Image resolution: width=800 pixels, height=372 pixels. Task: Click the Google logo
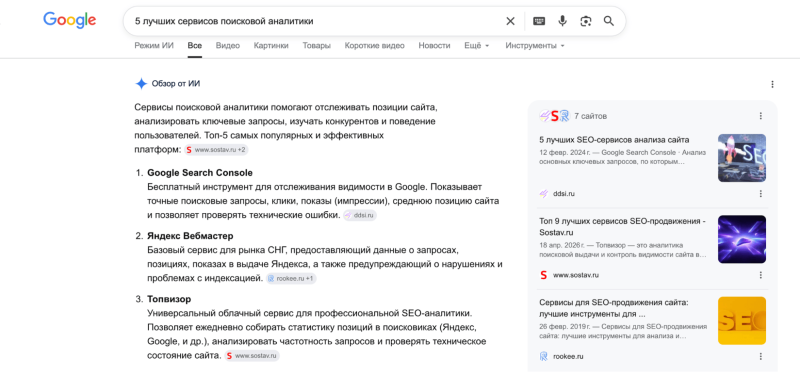[x=69, y=20]
